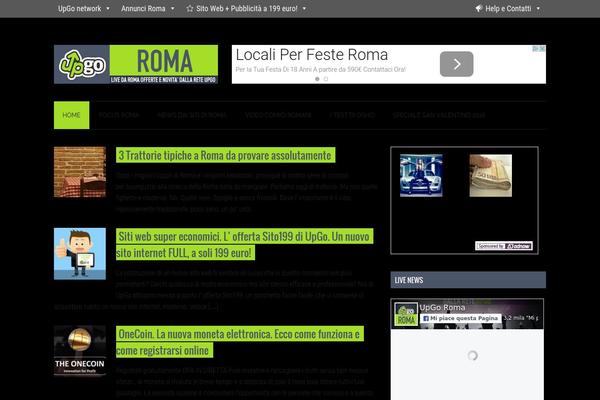The width and height of the screenshot is (600, 400).
Task: Go to the HOME tab
Action: tap(72, 115)
